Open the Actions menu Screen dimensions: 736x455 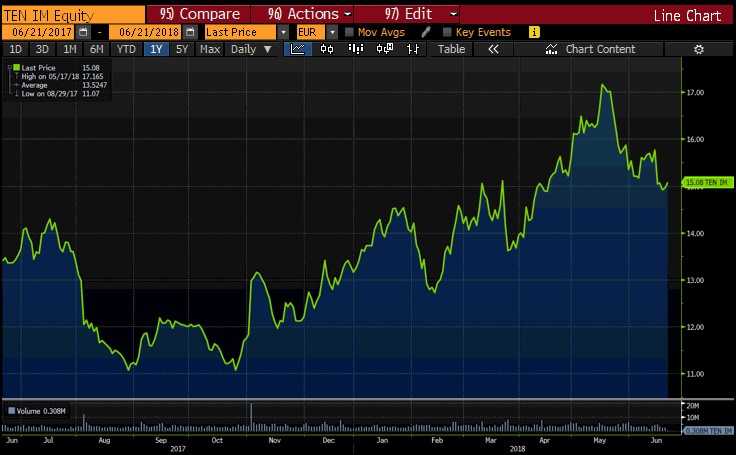click(309, 14)
